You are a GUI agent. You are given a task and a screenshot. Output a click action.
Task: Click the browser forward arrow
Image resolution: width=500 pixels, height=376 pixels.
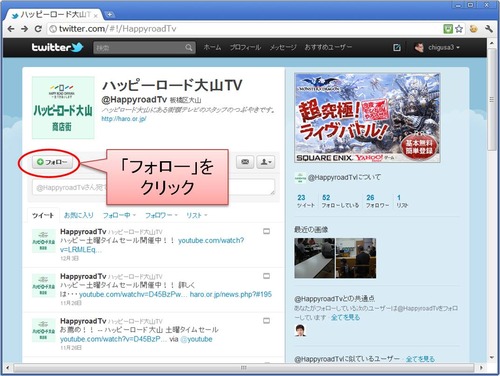pyautogui.click(x=24, y=29)
